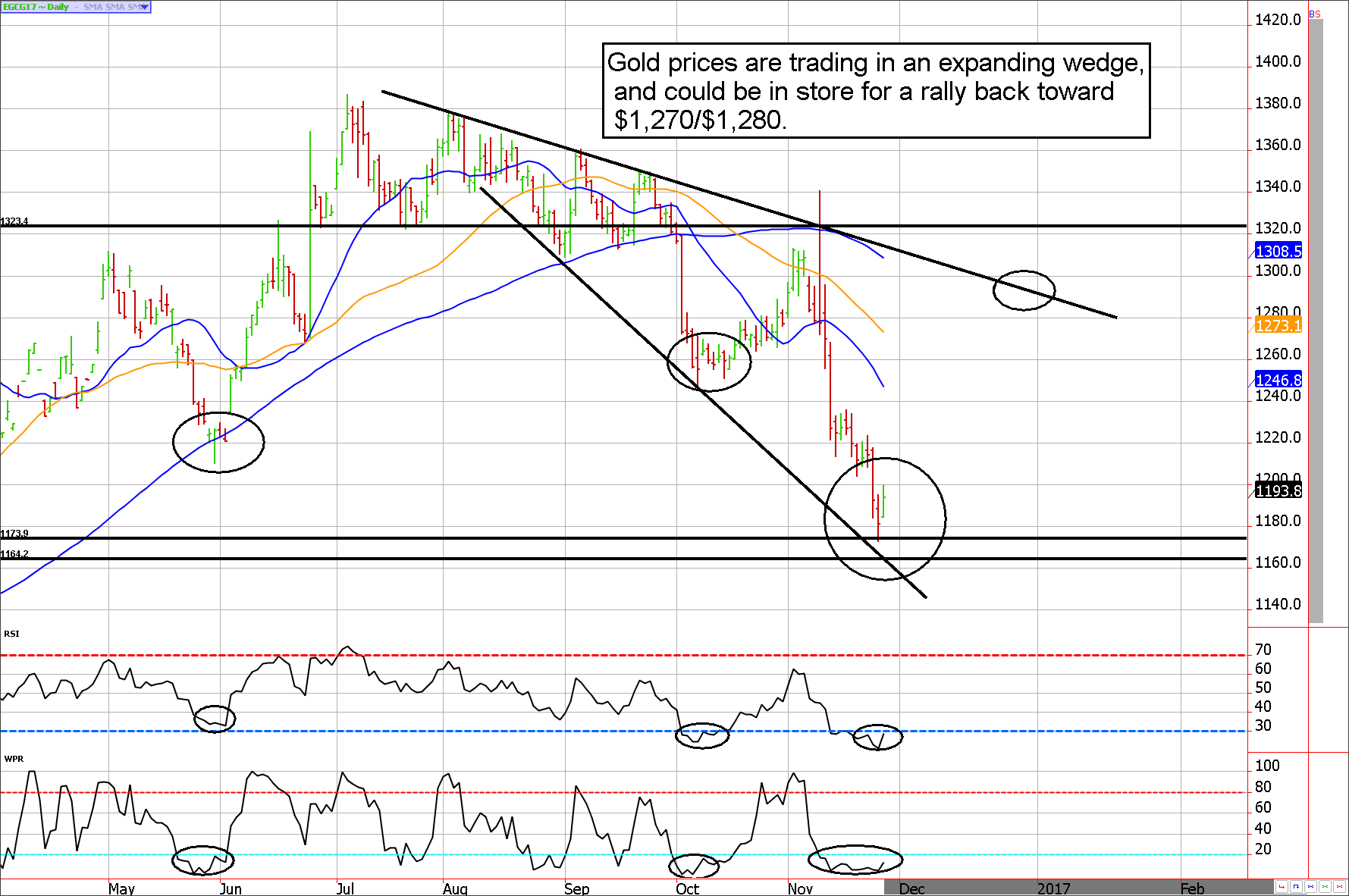
Task: Click the blue B buy indicator
Action: (1312, 14)
